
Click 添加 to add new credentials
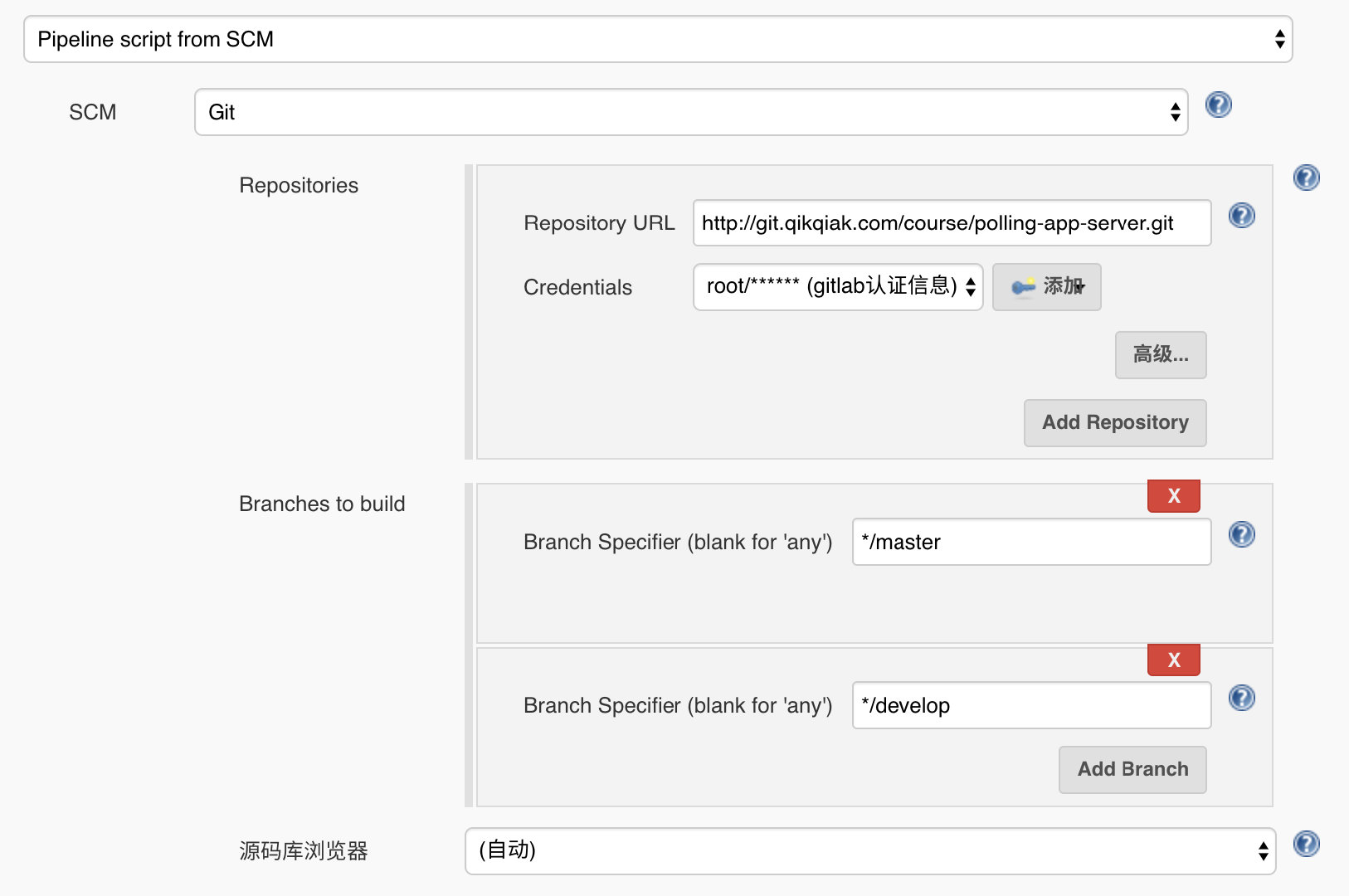tap(1046, 287)
